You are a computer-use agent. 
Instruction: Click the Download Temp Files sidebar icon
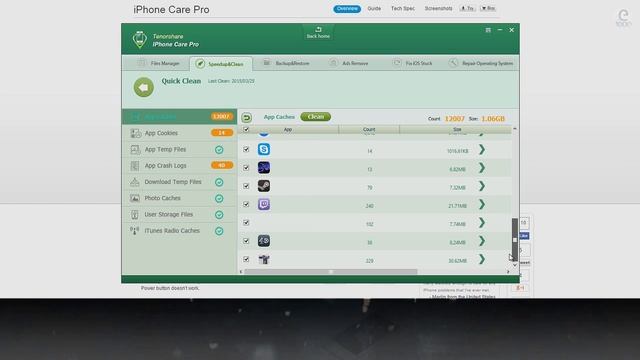point(135,182)
